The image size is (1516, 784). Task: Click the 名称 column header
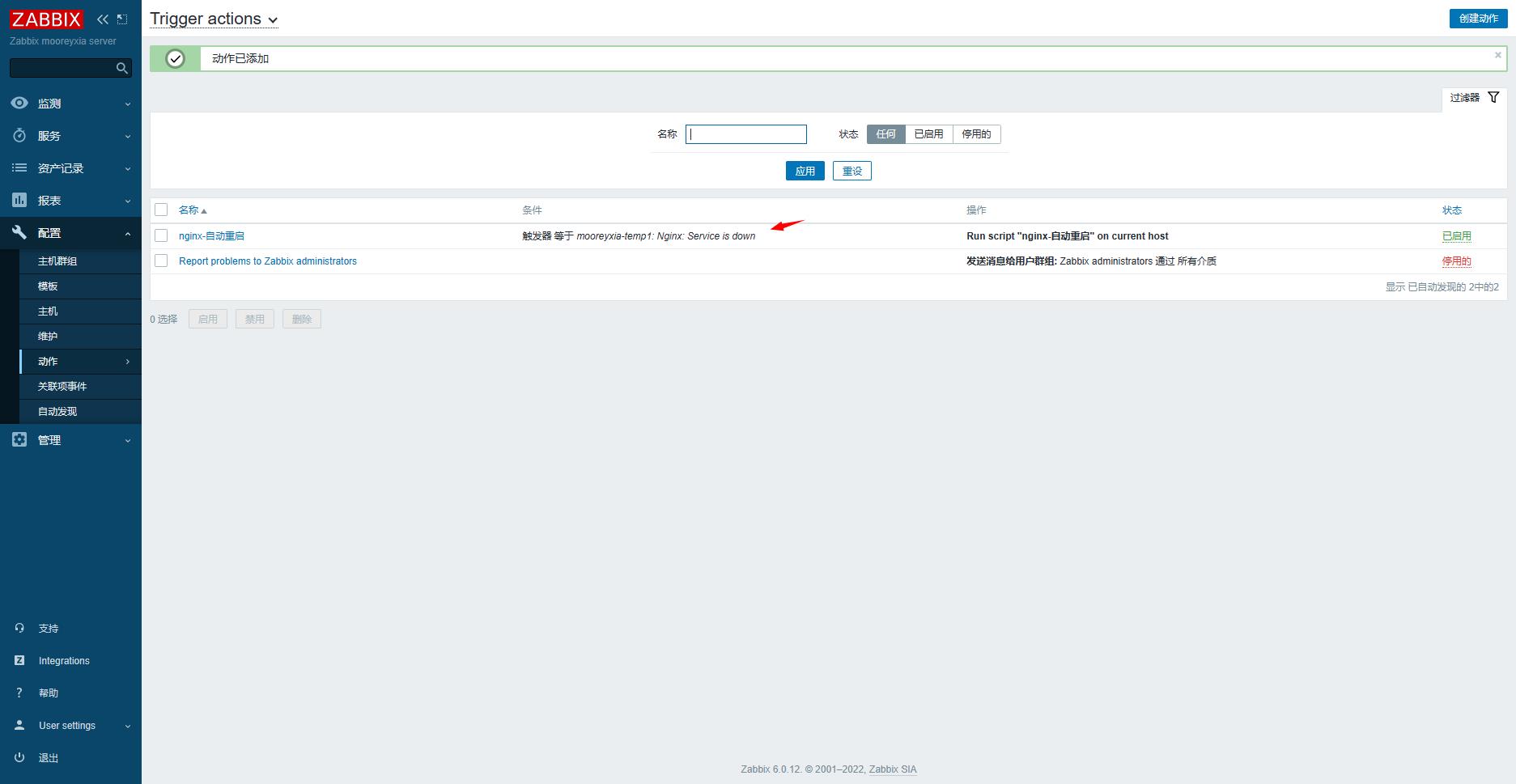[189, 210]
